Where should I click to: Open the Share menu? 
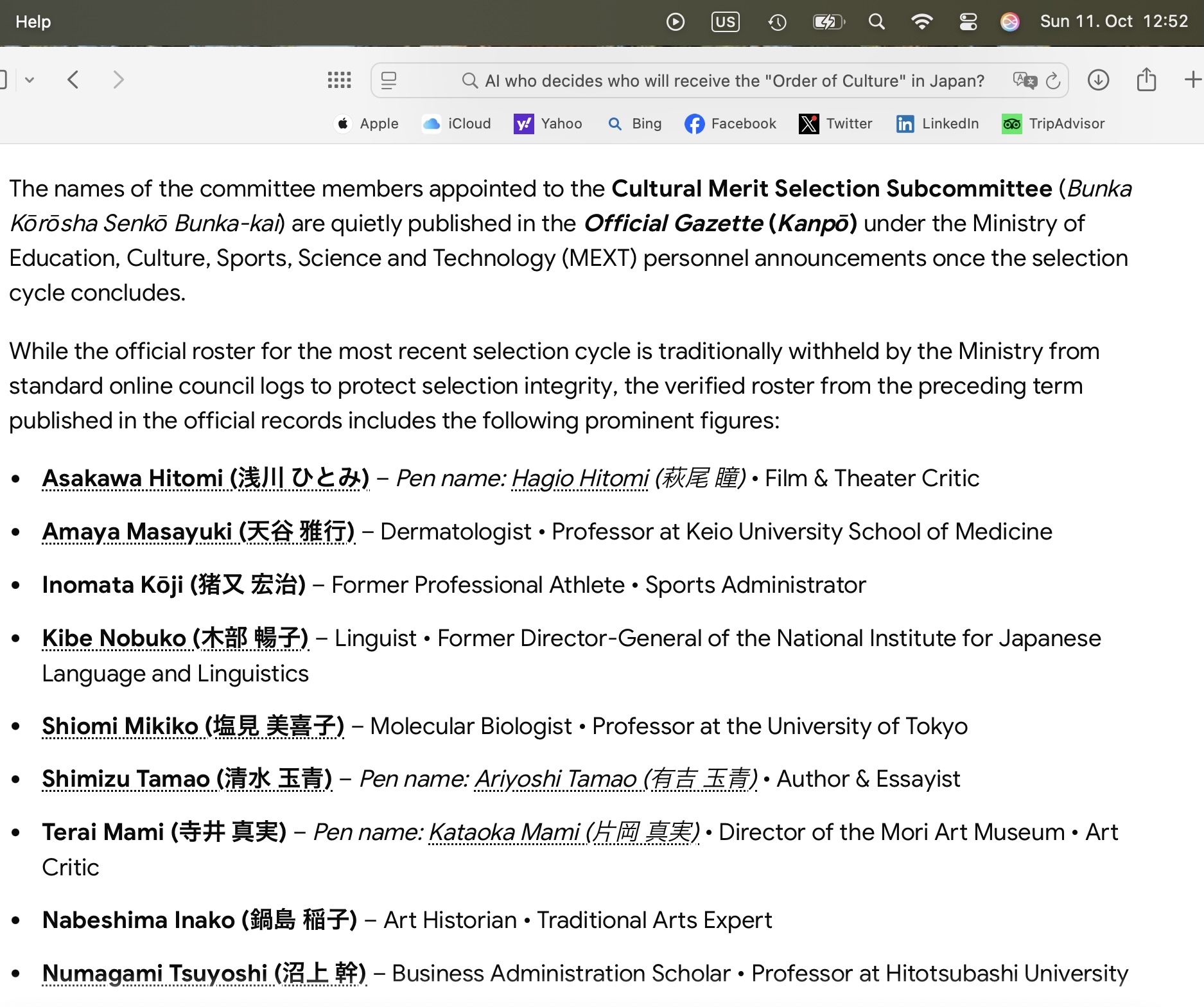[x=1146, y=80]
